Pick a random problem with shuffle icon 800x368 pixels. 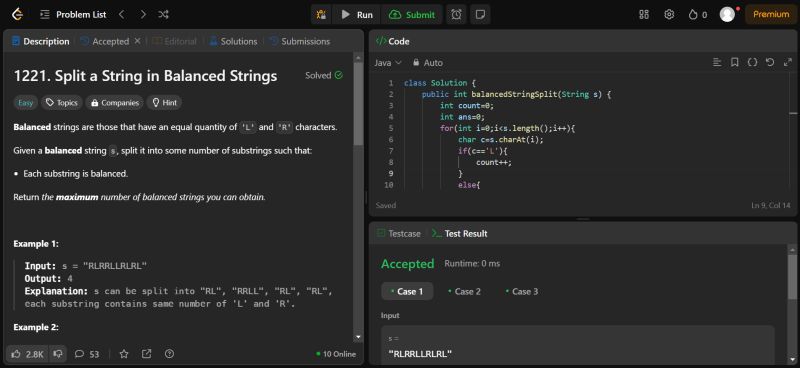(x=163, y=15)
